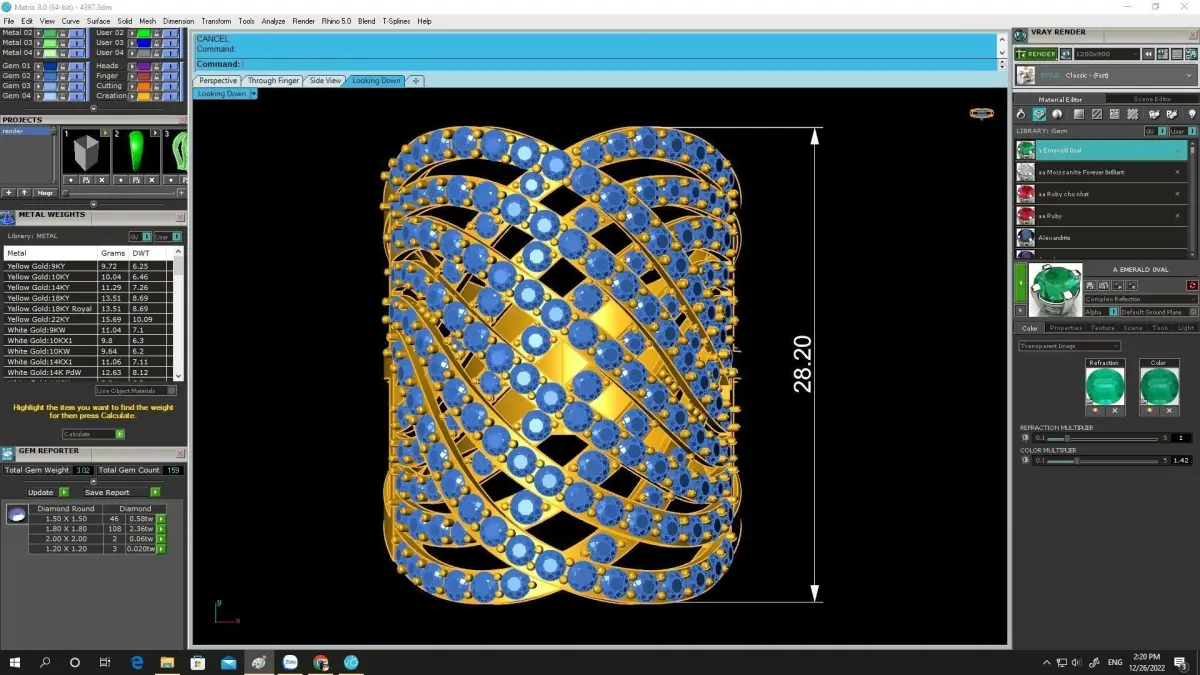The image size is (1200, 675).
Task: Switch to the Perspective viewport tab
Action: 217,81
